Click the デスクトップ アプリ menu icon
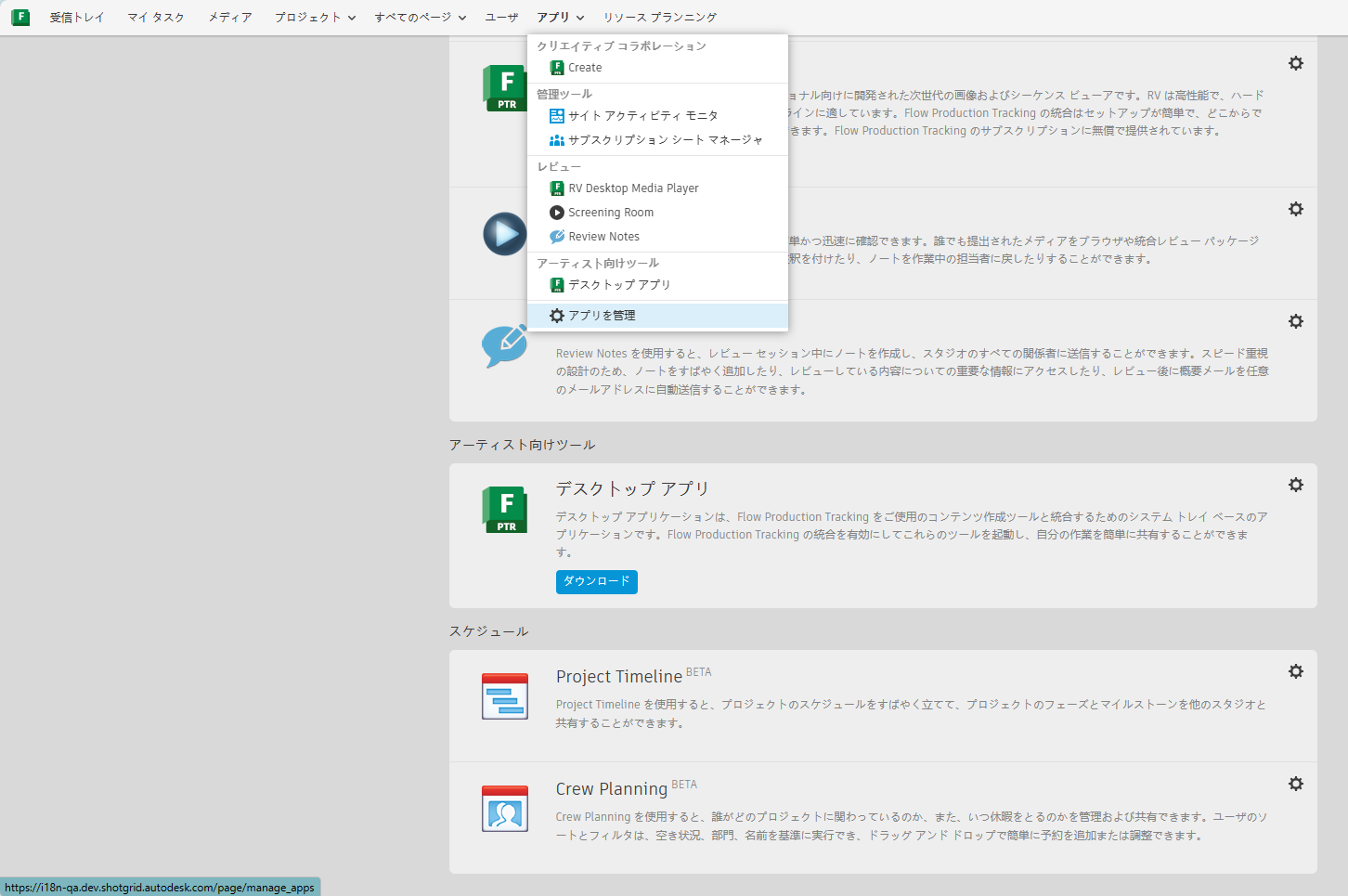 [x=557, y=285]
